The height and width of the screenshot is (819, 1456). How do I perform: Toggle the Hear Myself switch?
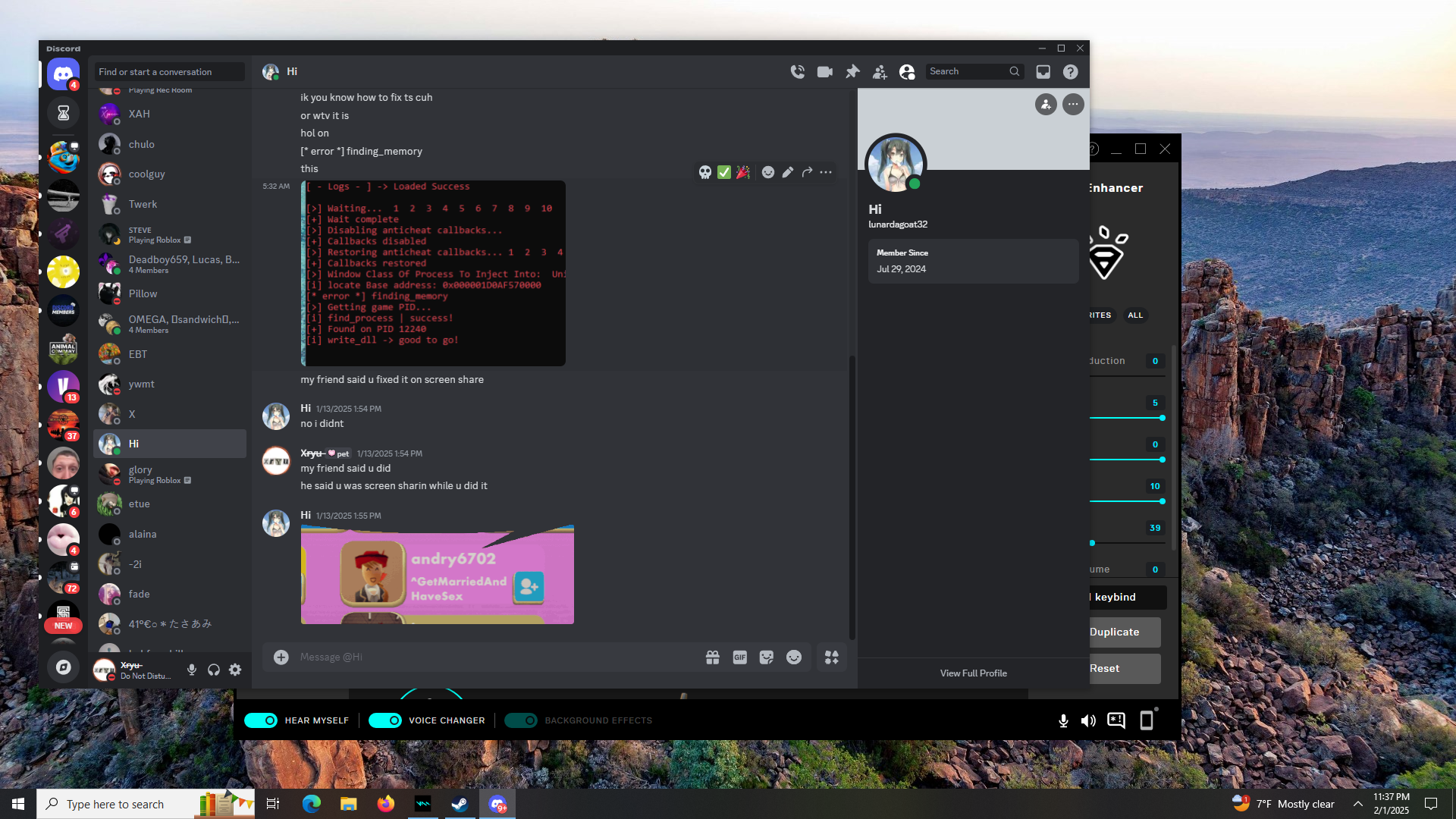click(x=261, y=720)
